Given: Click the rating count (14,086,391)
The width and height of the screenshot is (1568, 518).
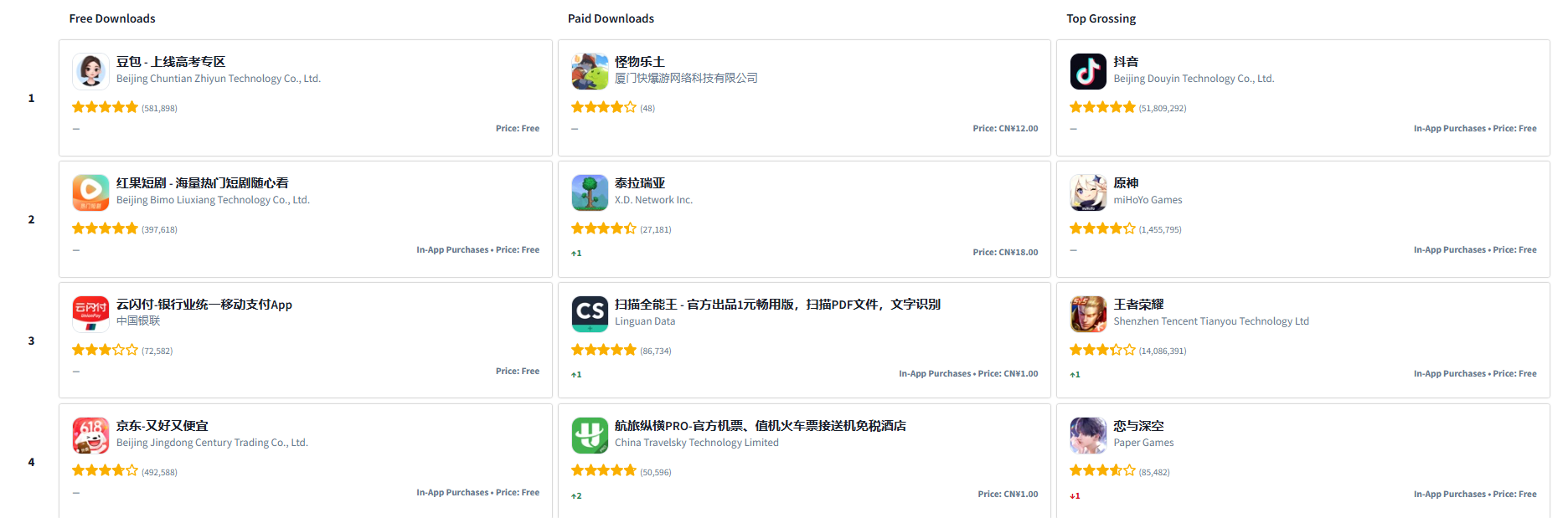Looking at the screenshot, I should [1163, 351].
